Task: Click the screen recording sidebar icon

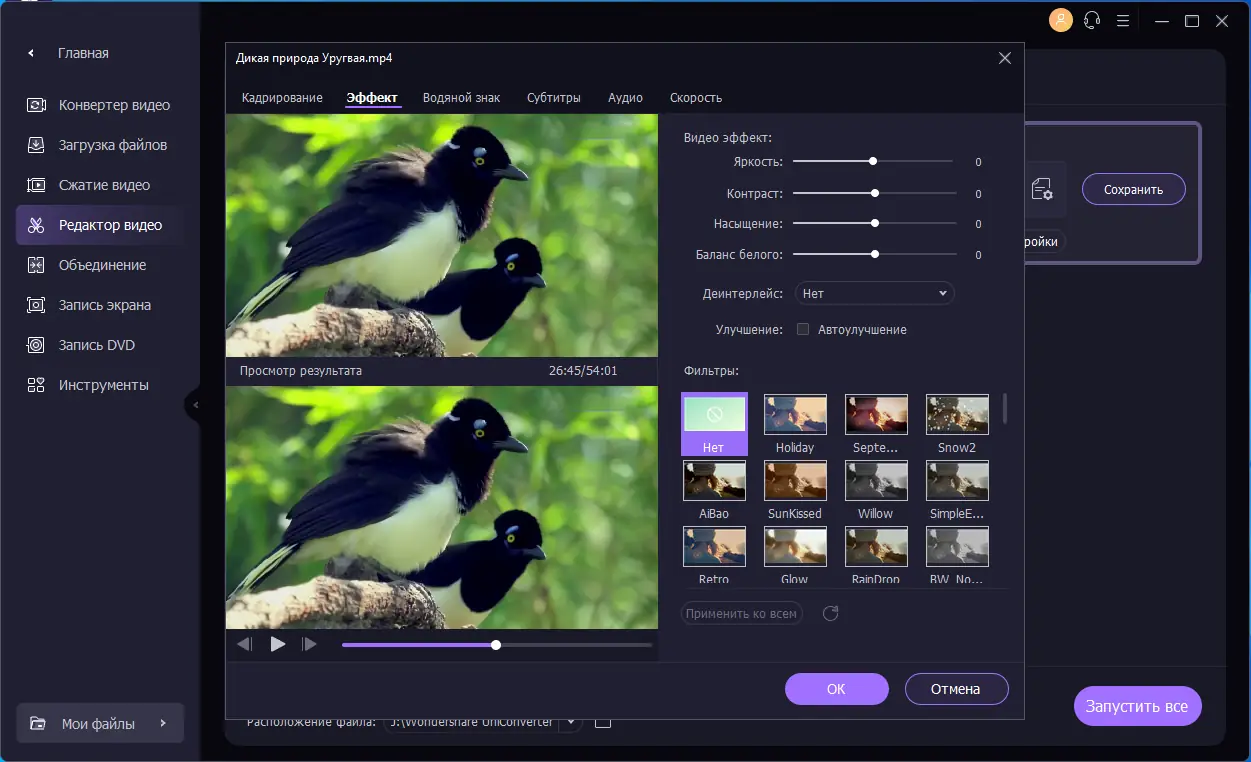Action: [x=36, y=305]
